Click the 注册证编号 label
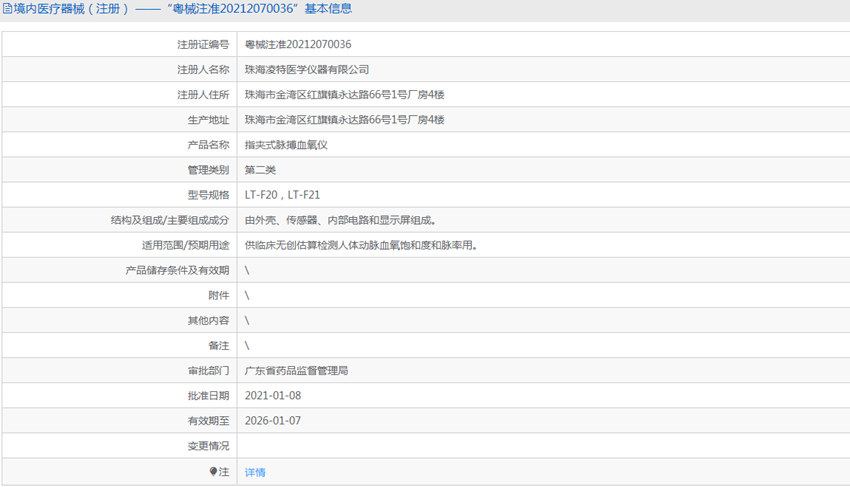This screenshot has width=850, height=487. tap(203, 44)
